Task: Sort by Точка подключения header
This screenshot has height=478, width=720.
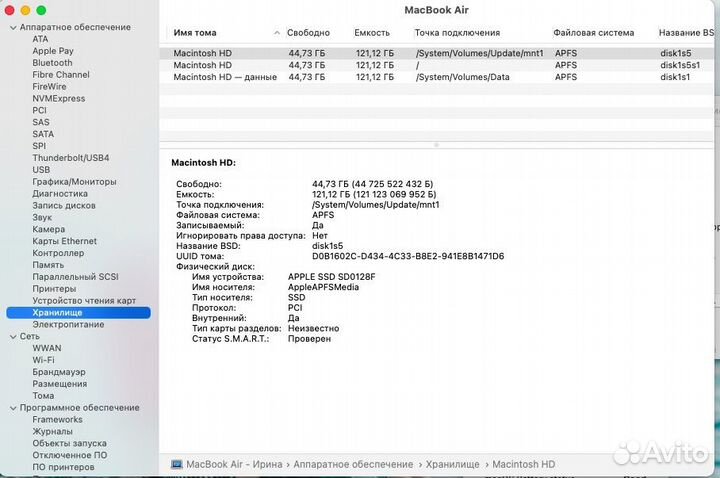Action: pyautogui.click(x=457, y=33)
